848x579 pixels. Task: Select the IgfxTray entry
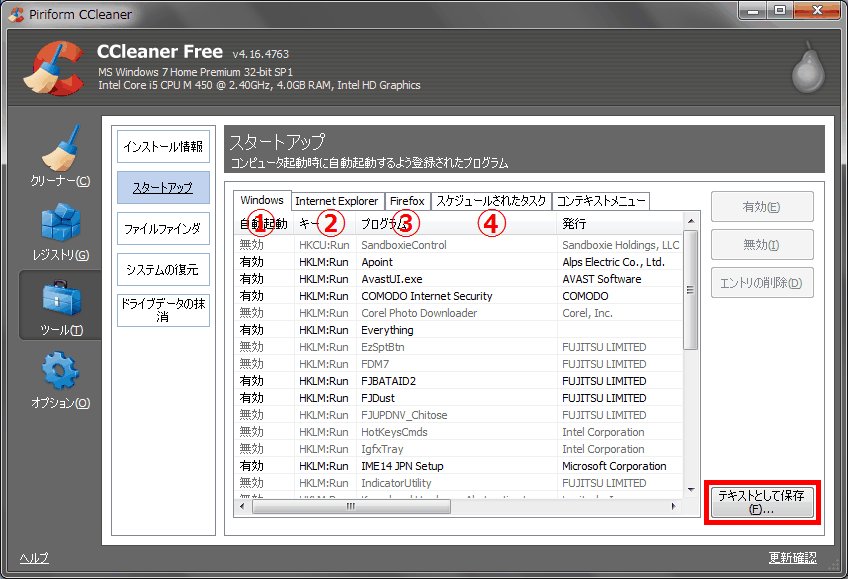459,449
